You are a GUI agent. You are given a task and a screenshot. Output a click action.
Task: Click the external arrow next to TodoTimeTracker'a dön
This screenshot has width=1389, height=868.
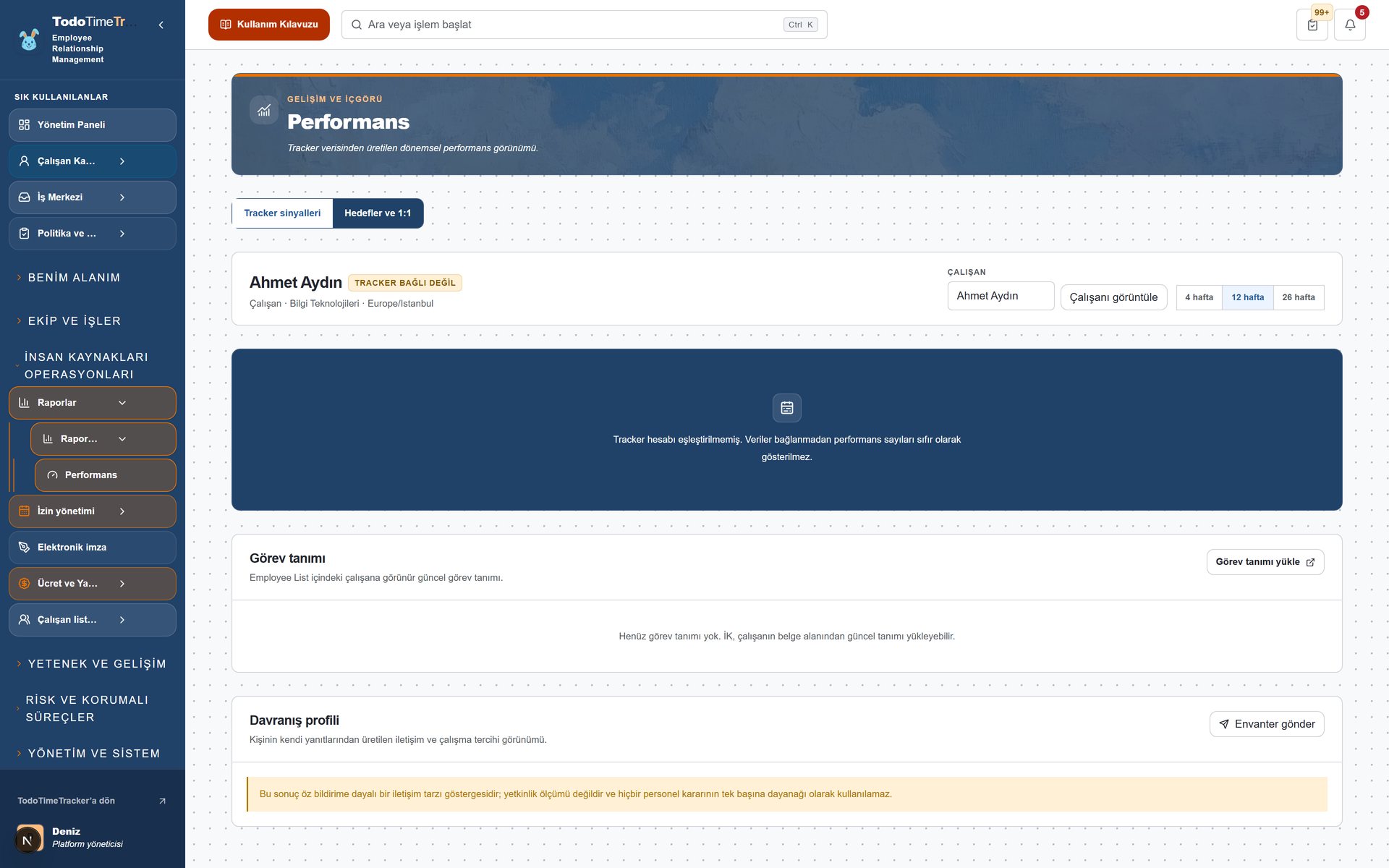coord(162,801)
